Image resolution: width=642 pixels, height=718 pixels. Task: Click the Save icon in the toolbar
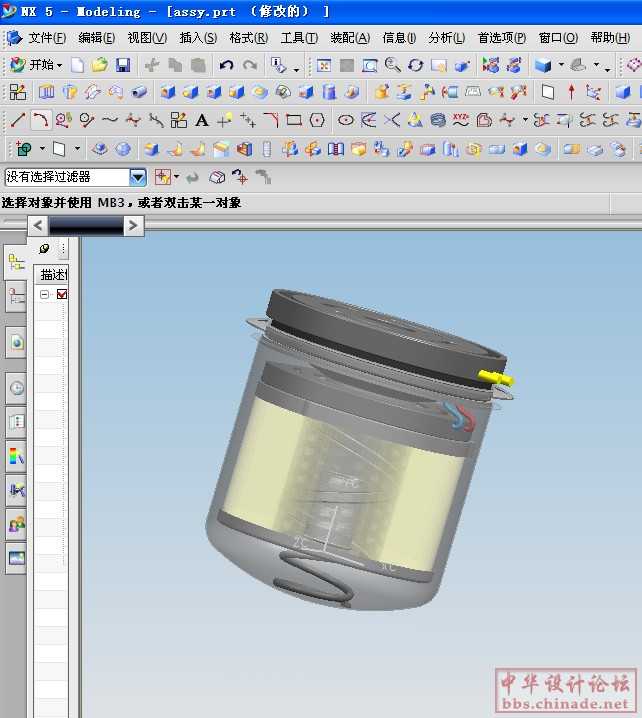click(x=123, y=65)
